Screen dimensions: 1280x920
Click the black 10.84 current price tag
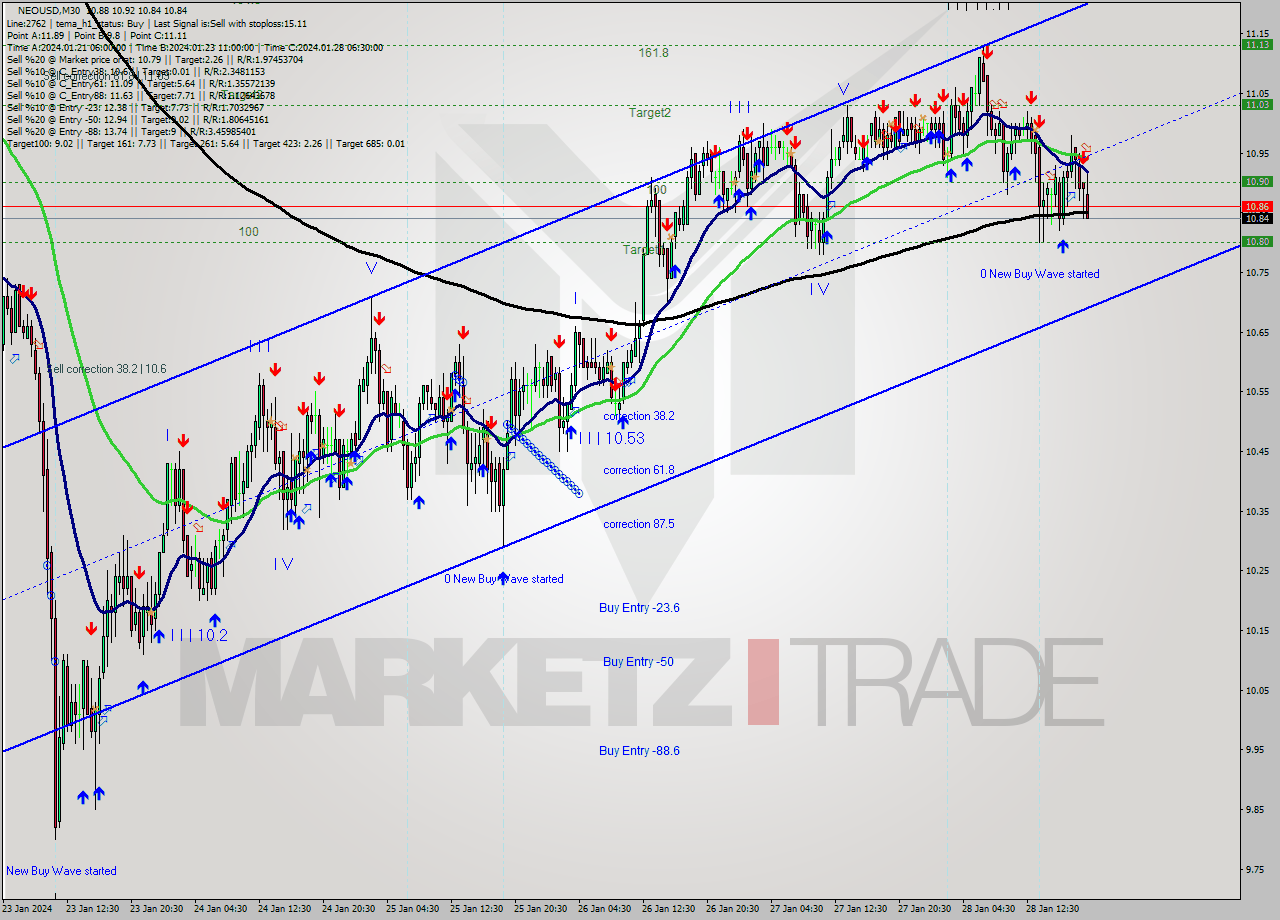pyautogui.click(x=1256, y=218)
